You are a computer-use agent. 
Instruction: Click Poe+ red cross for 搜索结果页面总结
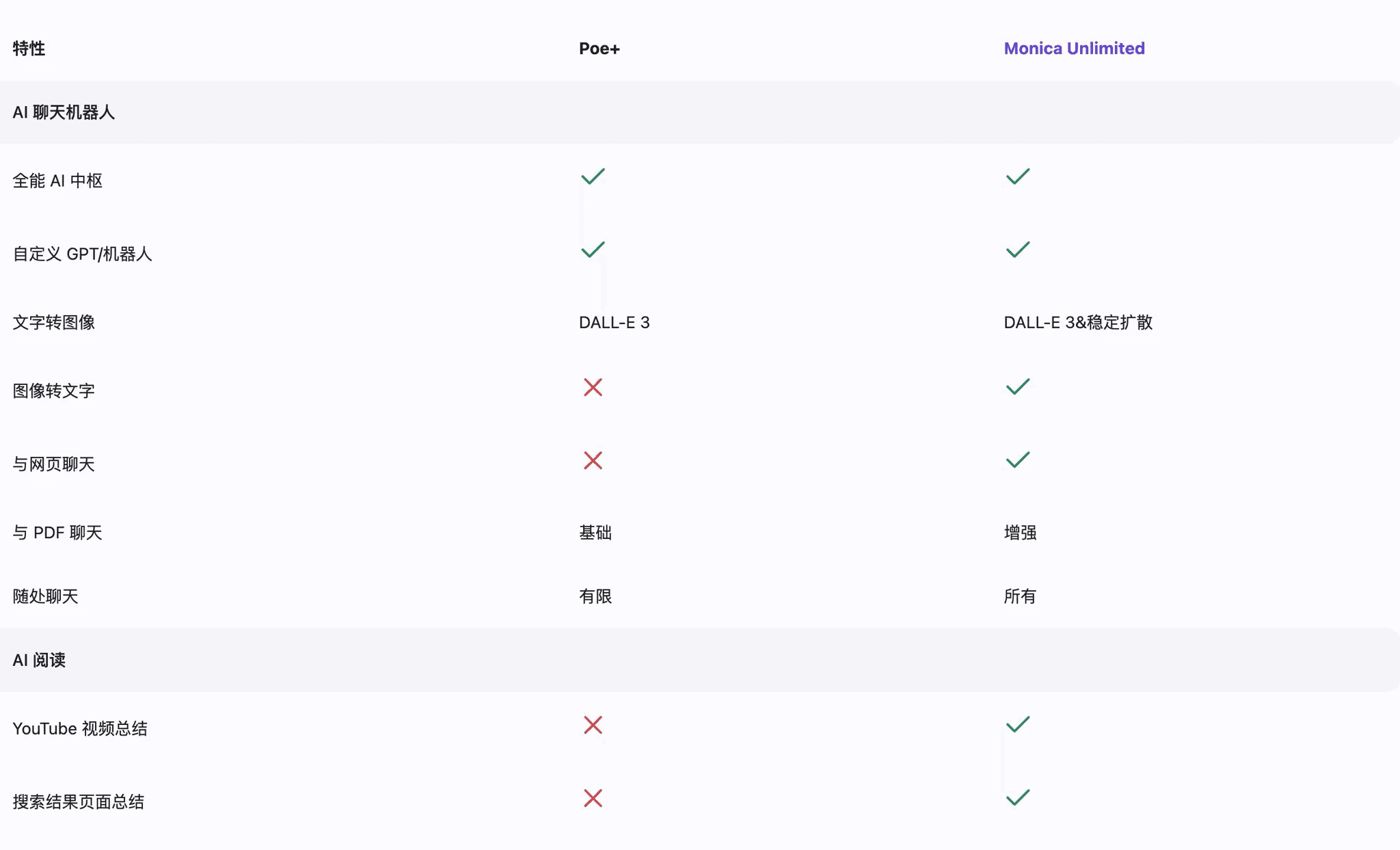point(593,798)
